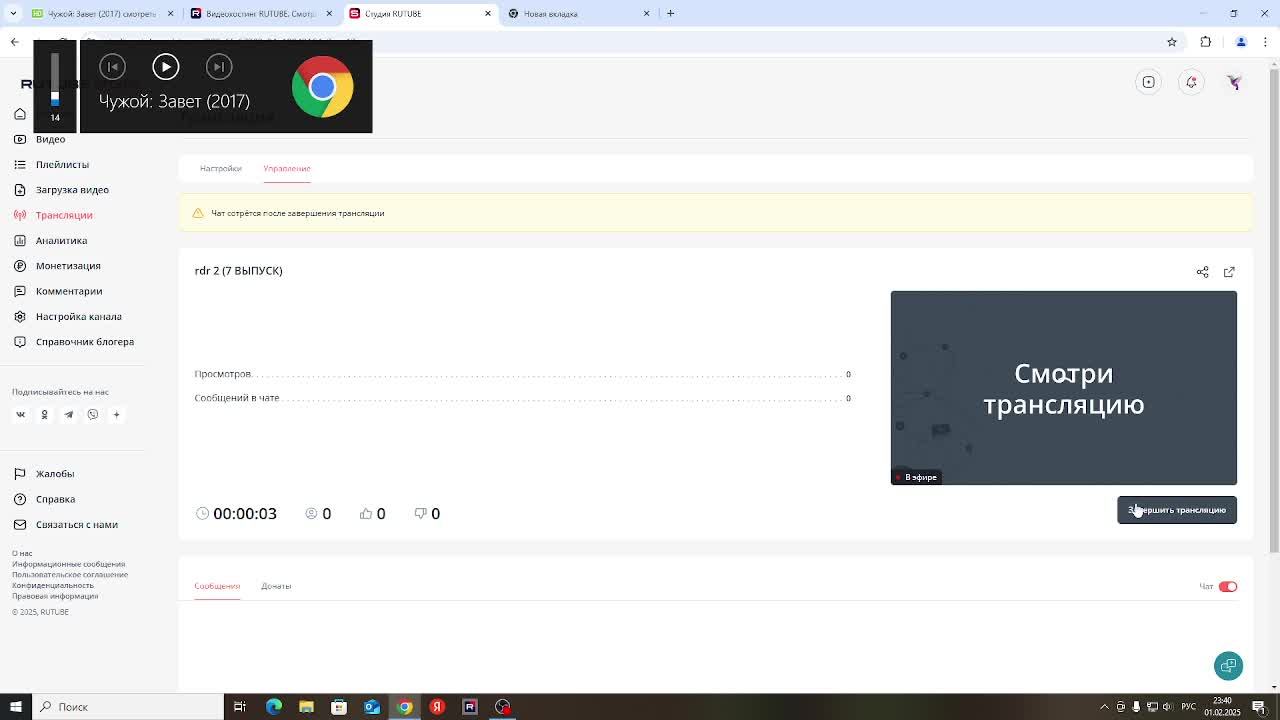The height and width of the screenshot is (720, 1280).
Task: Click the add video icon in header
Action: pyautogui.click(x=1148, y=82)
